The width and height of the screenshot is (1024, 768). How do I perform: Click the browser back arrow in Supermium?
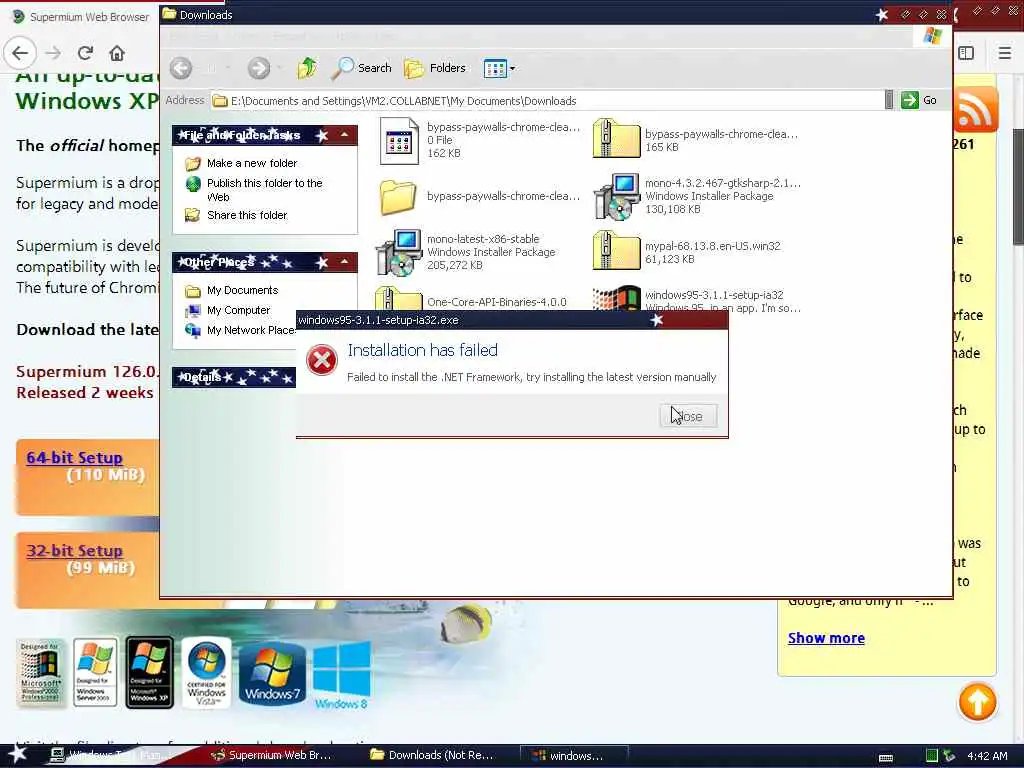[20, 53]
